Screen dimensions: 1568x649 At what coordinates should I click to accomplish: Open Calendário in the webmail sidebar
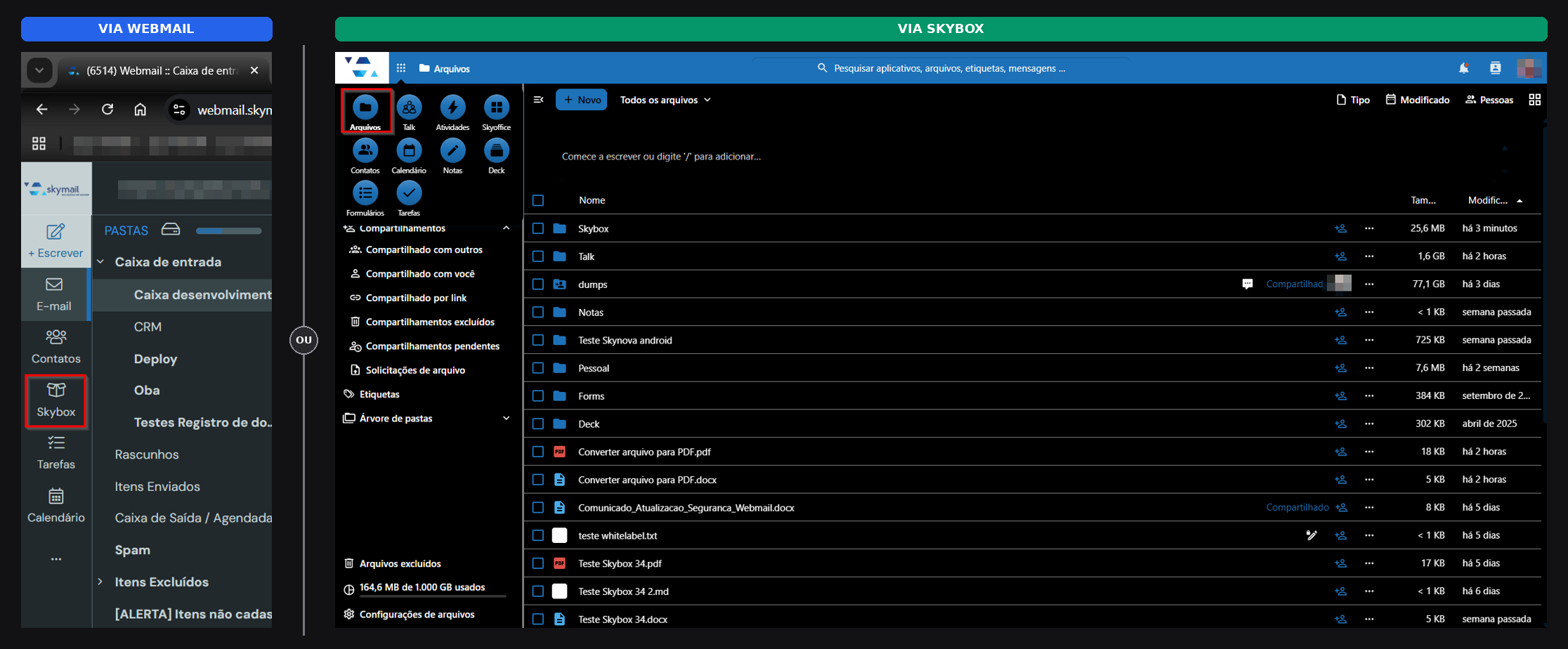[x=56, y=506]
